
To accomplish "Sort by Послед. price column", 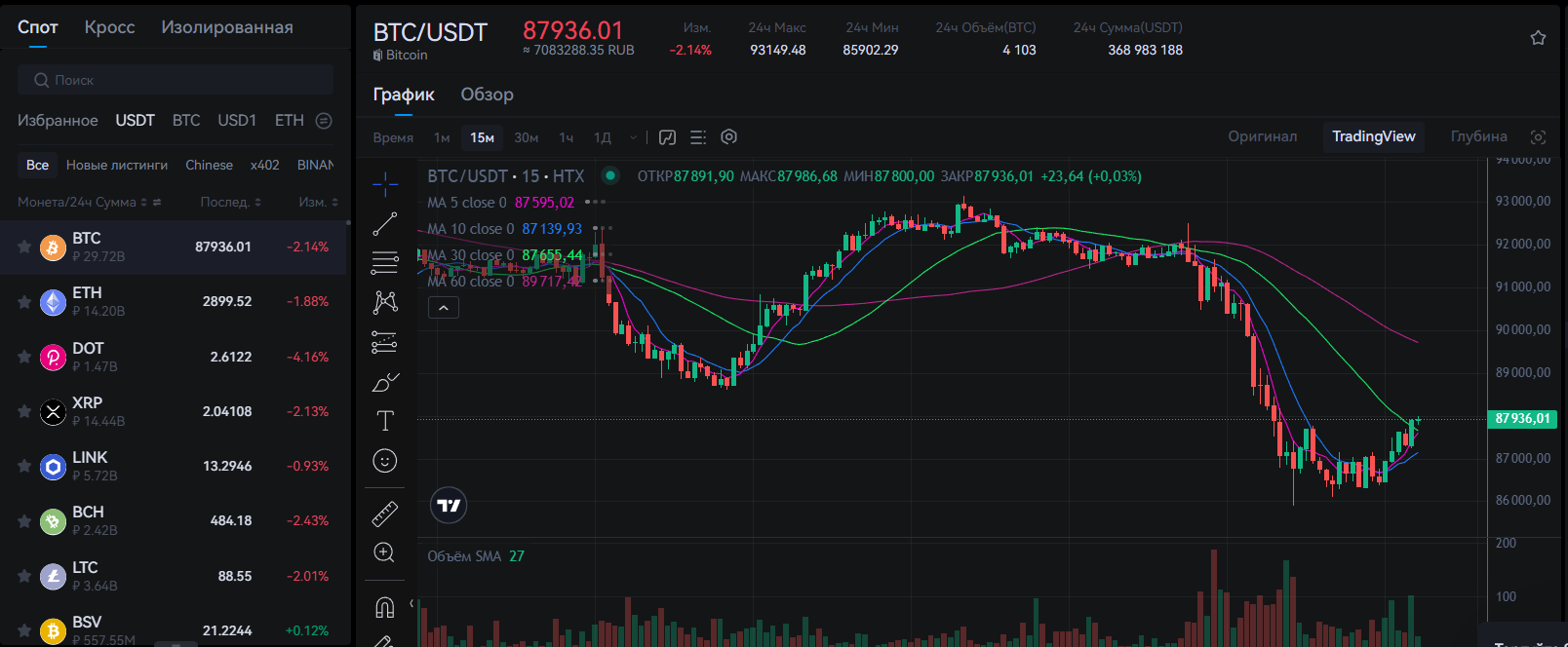I will coord(257,203).
